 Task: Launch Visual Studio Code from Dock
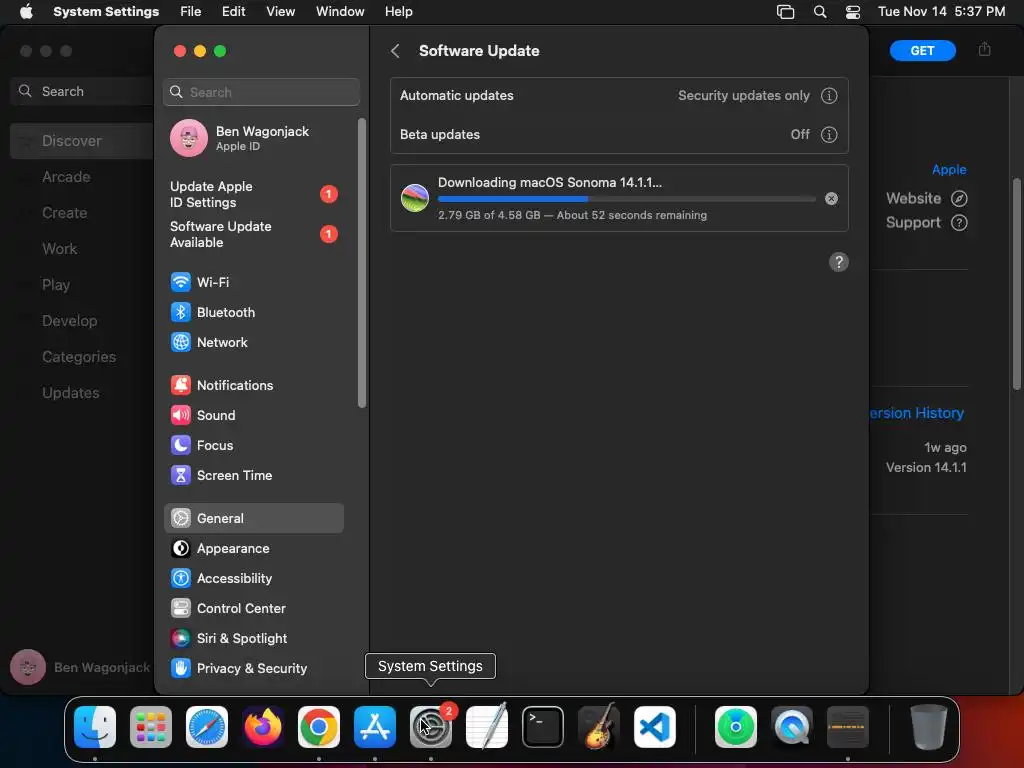pyautogui.click(x=655, y=727)
